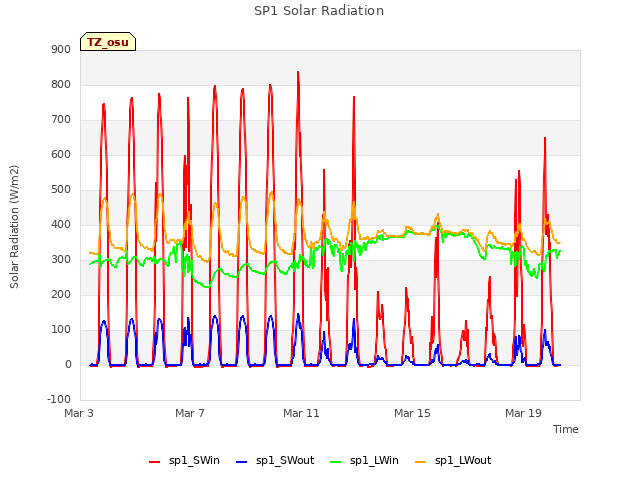
Task: Click the Solar Radiation (W/m2) axis title
Action: pos(14,227)
